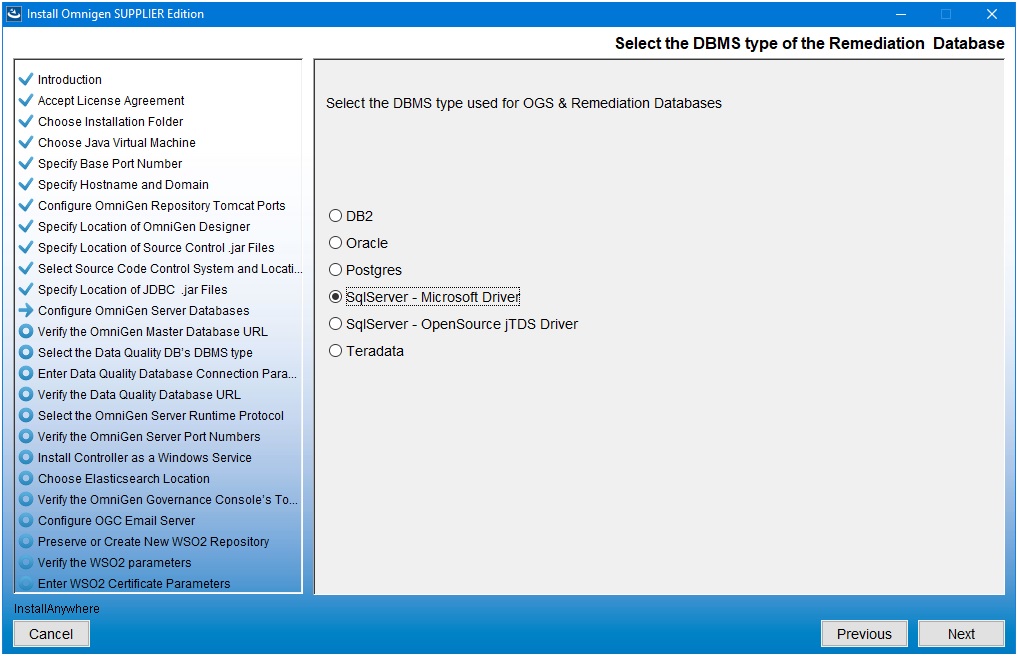The height and width of the screenshot is (656, 1018).
Task: Select the Teradata radio button
Action: click(x=335, y=351)
